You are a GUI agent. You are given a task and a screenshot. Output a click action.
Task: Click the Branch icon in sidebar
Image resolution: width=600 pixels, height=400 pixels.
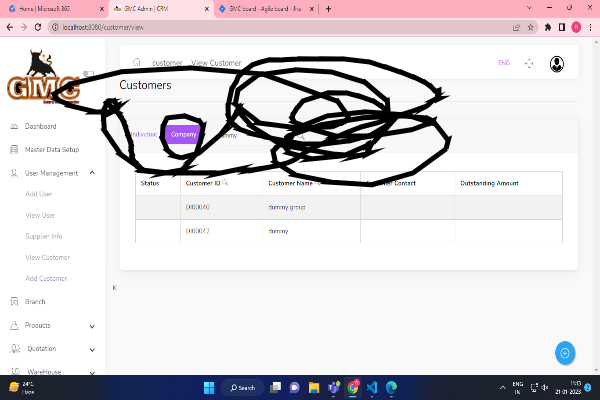click(x=13, y=301)
